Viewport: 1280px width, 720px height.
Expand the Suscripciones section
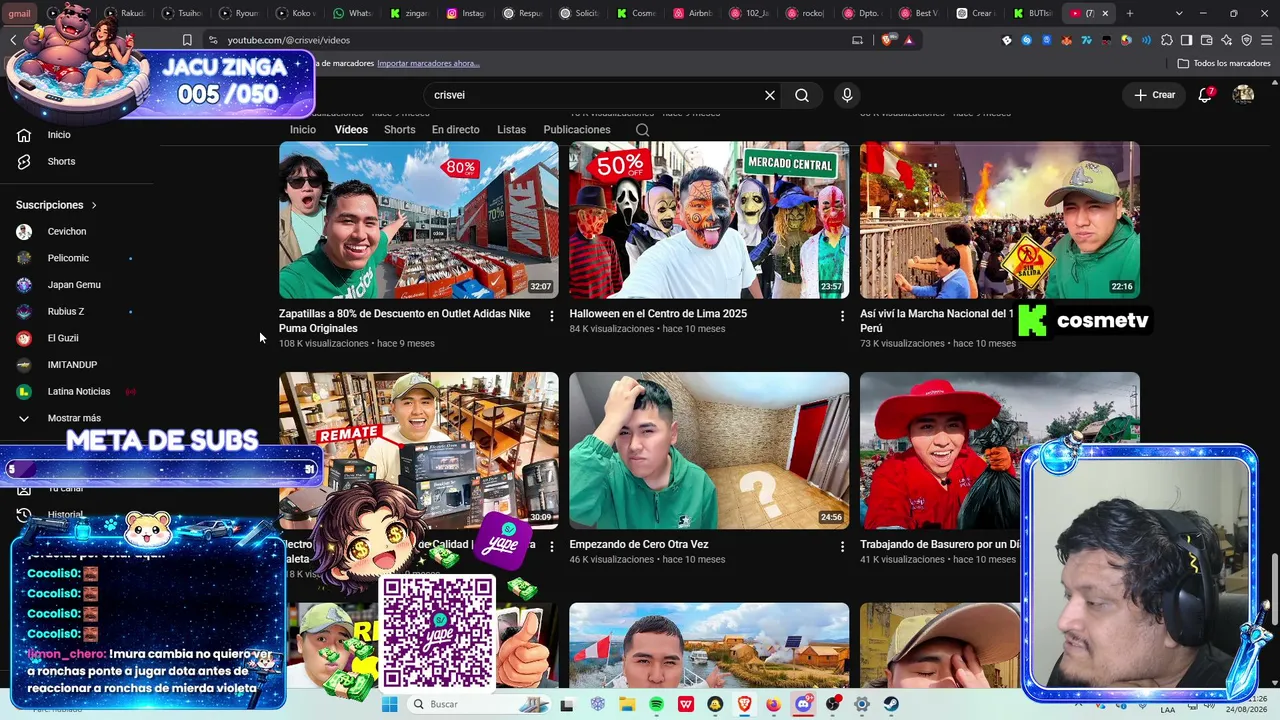point(57,205)
